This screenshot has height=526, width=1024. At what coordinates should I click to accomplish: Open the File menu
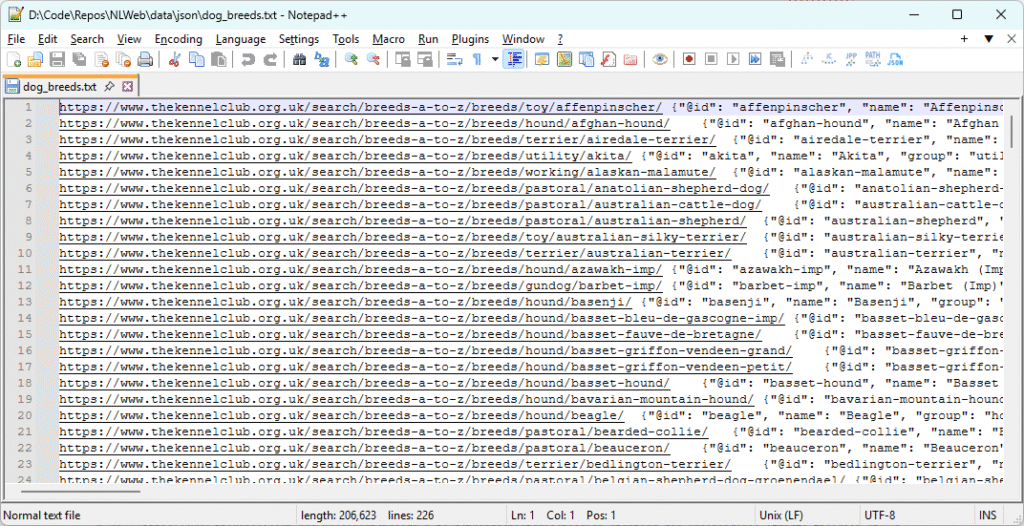pyautogui.click(x=16, y=39)
